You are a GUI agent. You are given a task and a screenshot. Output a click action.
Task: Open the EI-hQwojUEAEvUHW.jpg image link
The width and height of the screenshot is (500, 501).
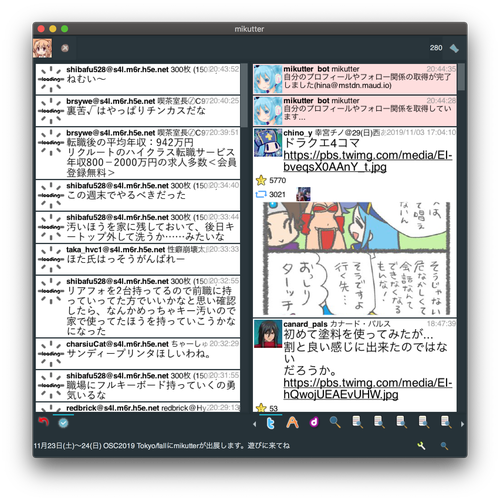tap(368, 389)
